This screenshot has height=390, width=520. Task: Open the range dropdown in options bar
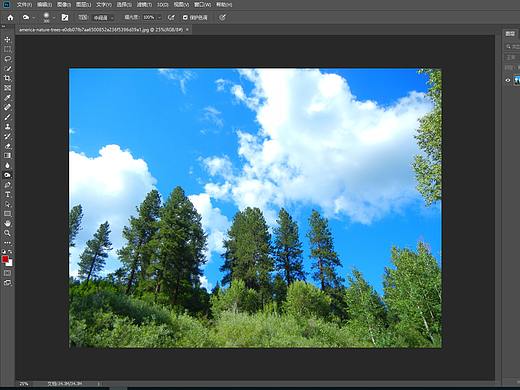(103, 18)
